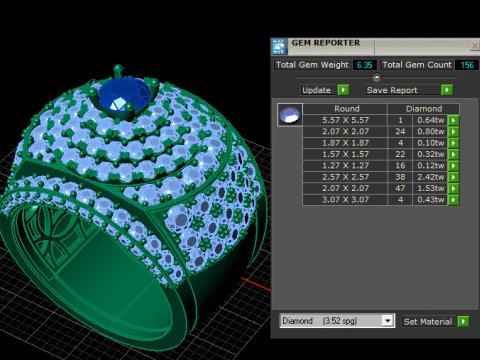480x360 pixels.
Task: Click green arrow for 2.42tw row
Action: (x=453, y=177)
